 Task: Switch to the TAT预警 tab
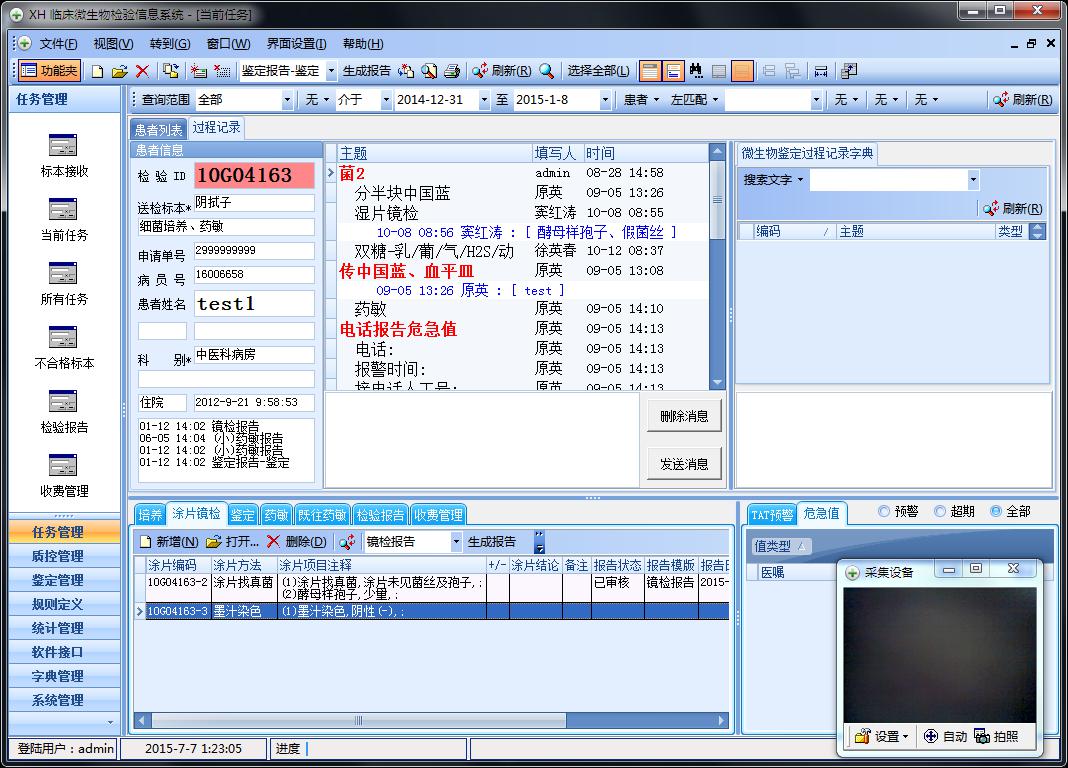point(771,515)
